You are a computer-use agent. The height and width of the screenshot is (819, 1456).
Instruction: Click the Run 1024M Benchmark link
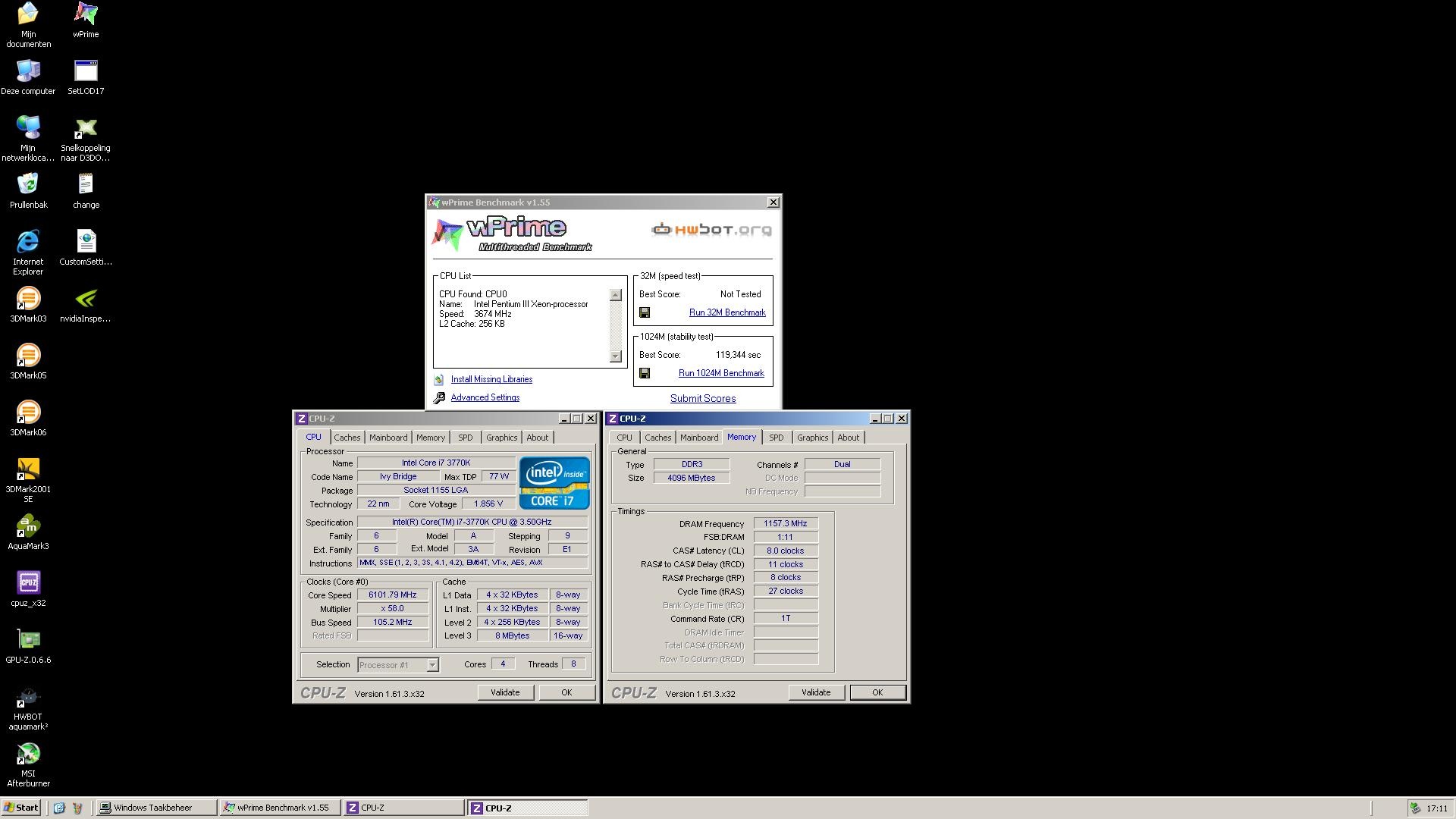(x=720, y=373)
